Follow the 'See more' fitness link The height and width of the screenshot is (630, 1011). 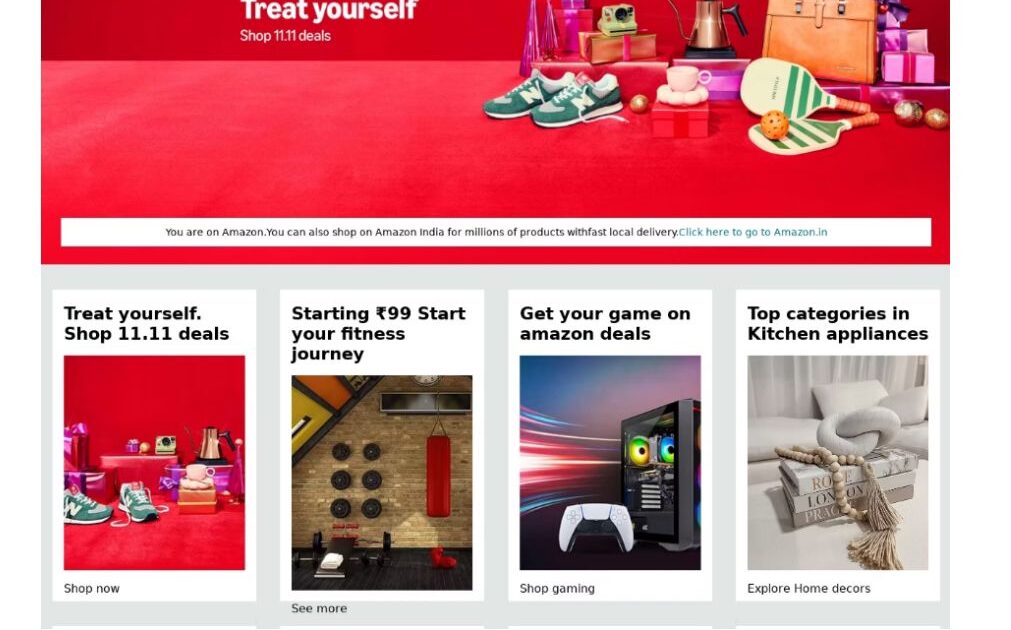click(319, 608)
